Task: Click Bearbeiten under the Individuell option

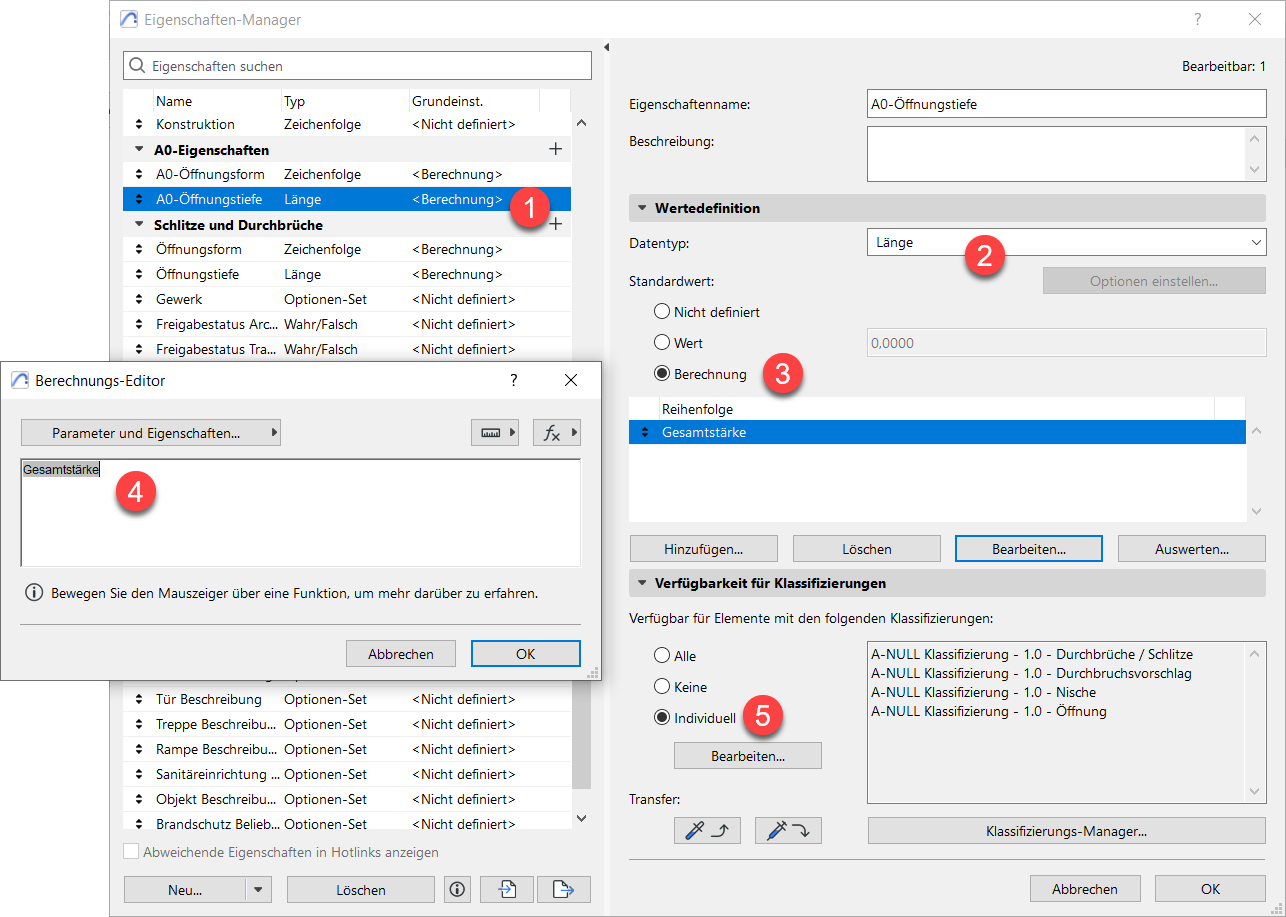Action: coord(748,755)
